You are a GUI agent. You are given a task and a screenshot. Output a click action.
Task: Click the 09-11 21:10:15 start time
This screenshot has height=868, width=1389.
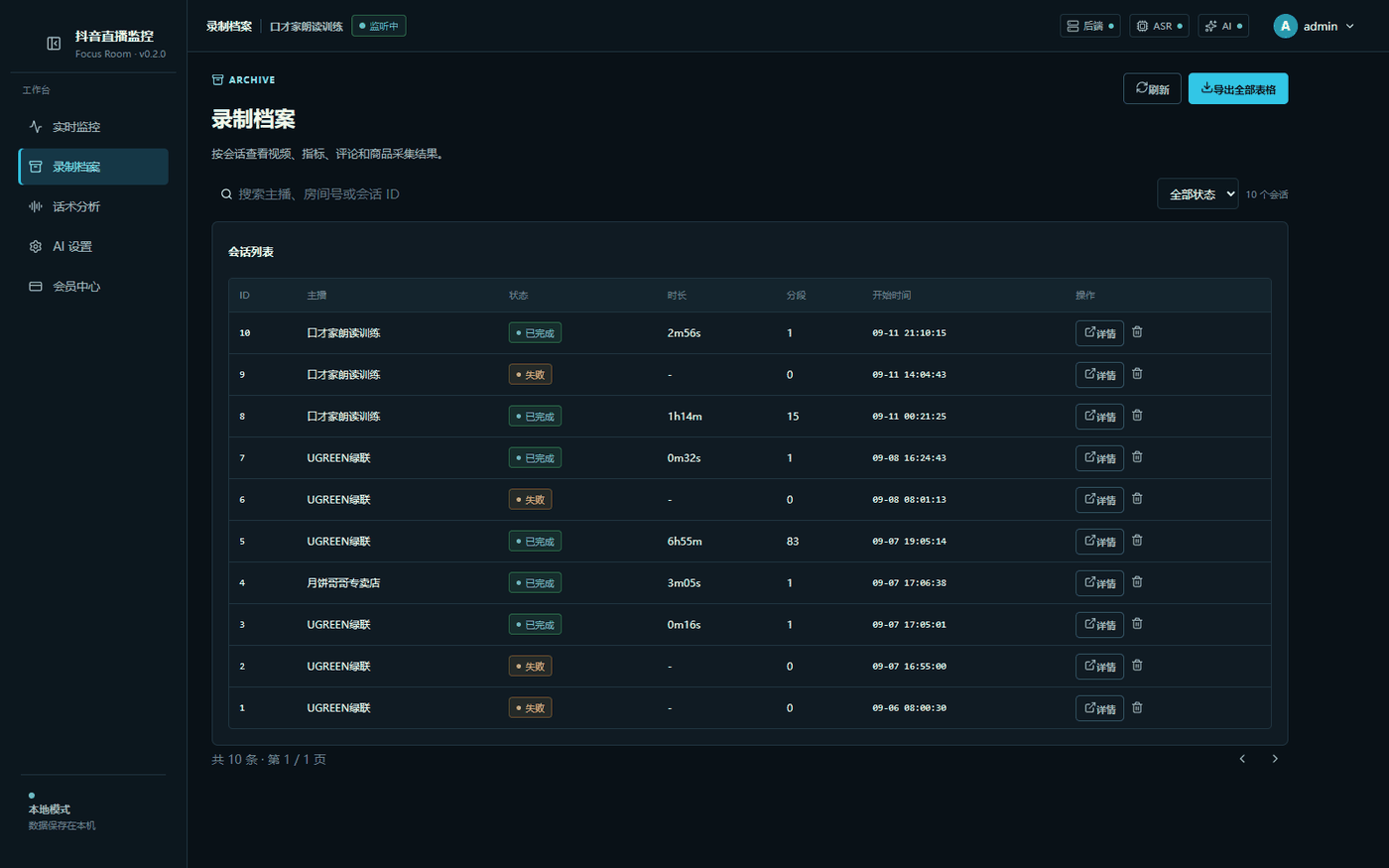coord(909,333)
